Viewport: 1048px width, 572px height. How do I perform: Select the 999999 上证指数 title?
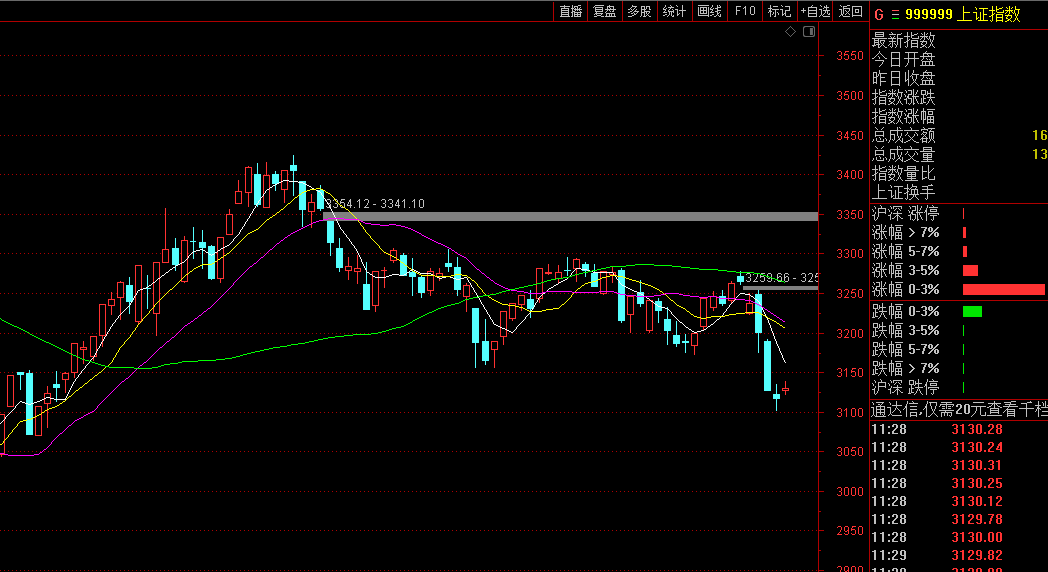tap(963, 15)
